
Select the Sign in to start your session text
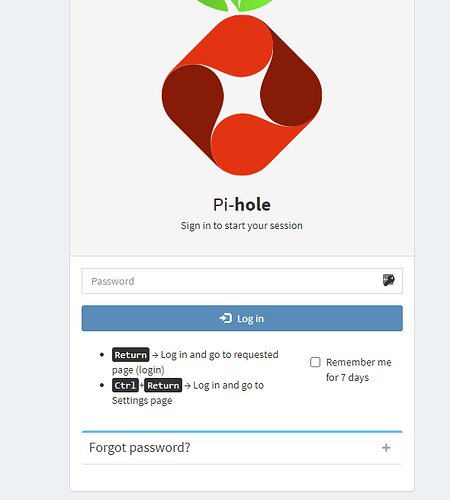pyautogui.click(x=242, y=226)
